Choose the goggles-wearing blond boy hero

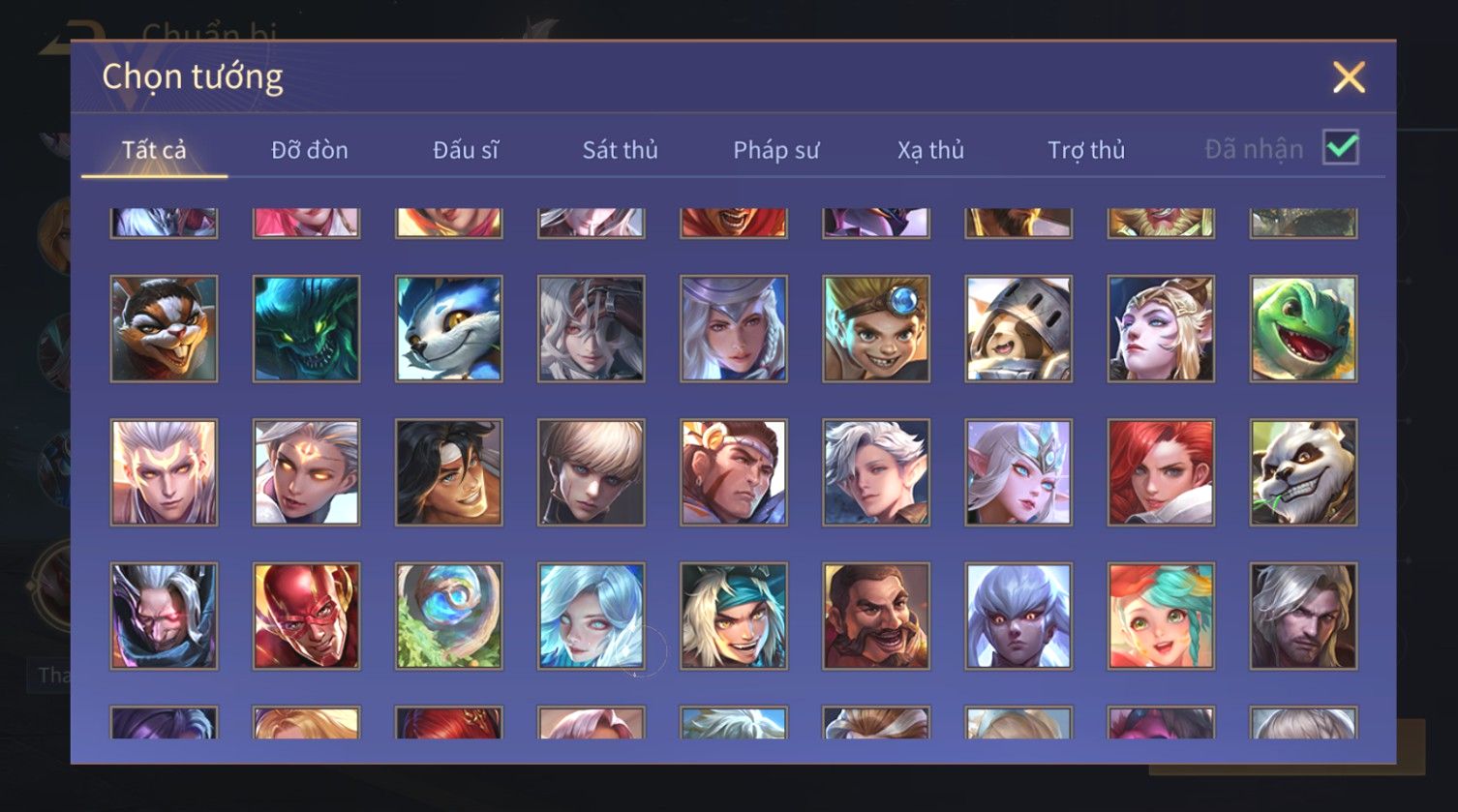(x=876, y=329)
